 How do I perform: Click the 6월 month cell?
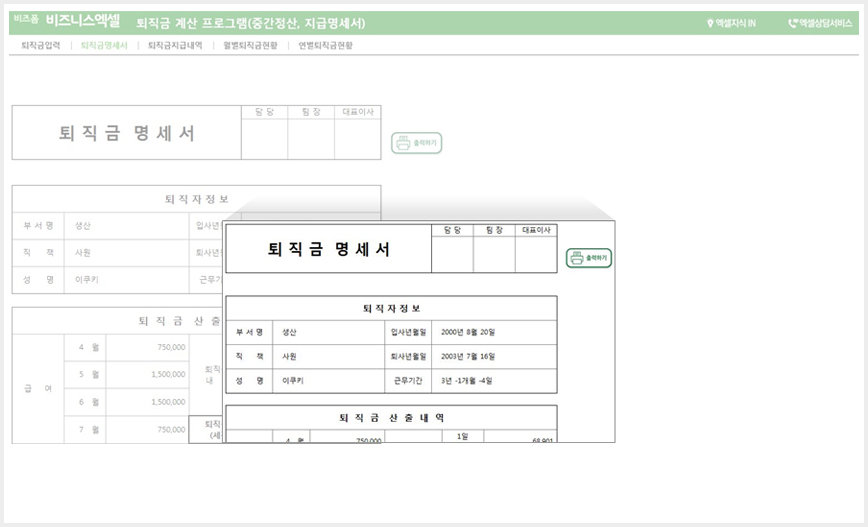point(85,402)
